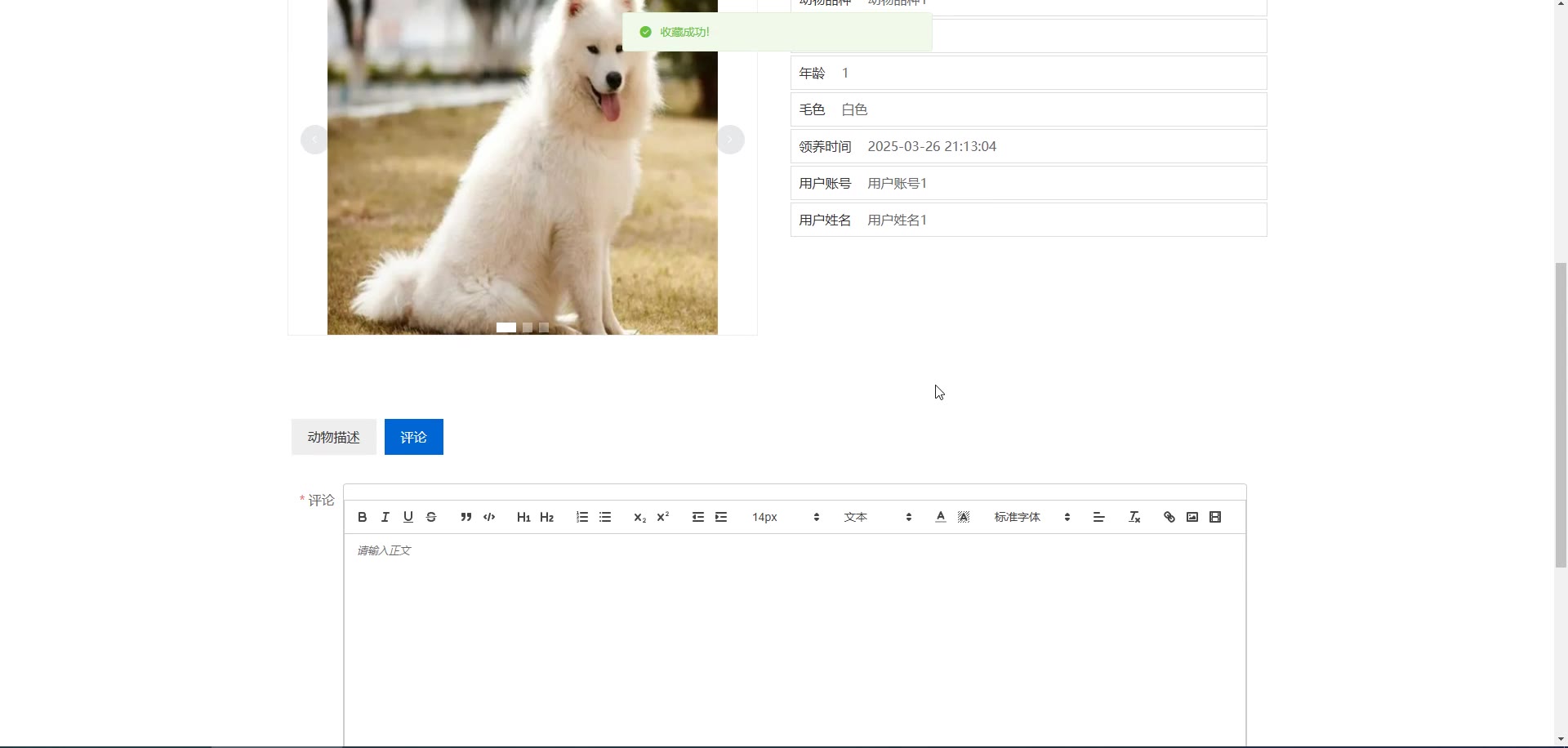Screen dimensions: 1568x748
Task: Insert a video into the comment
Action: tap(1215, 517)
